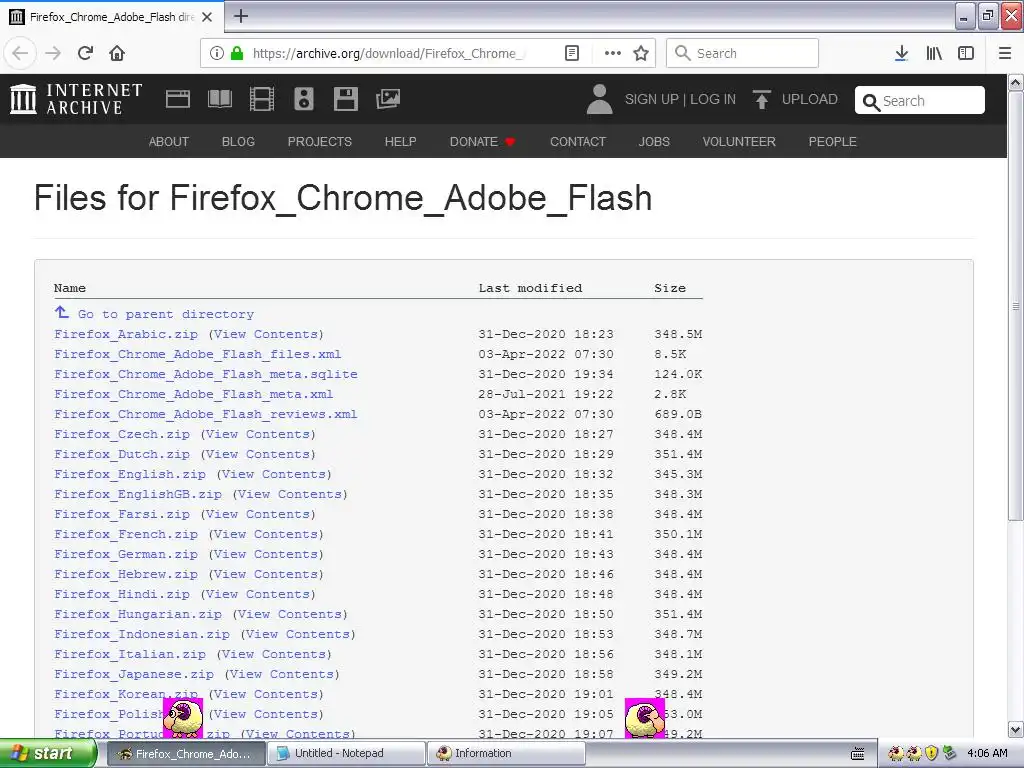Open the BLOG menu item
The height and width of the screenshot is (768, 1024).
238,142
